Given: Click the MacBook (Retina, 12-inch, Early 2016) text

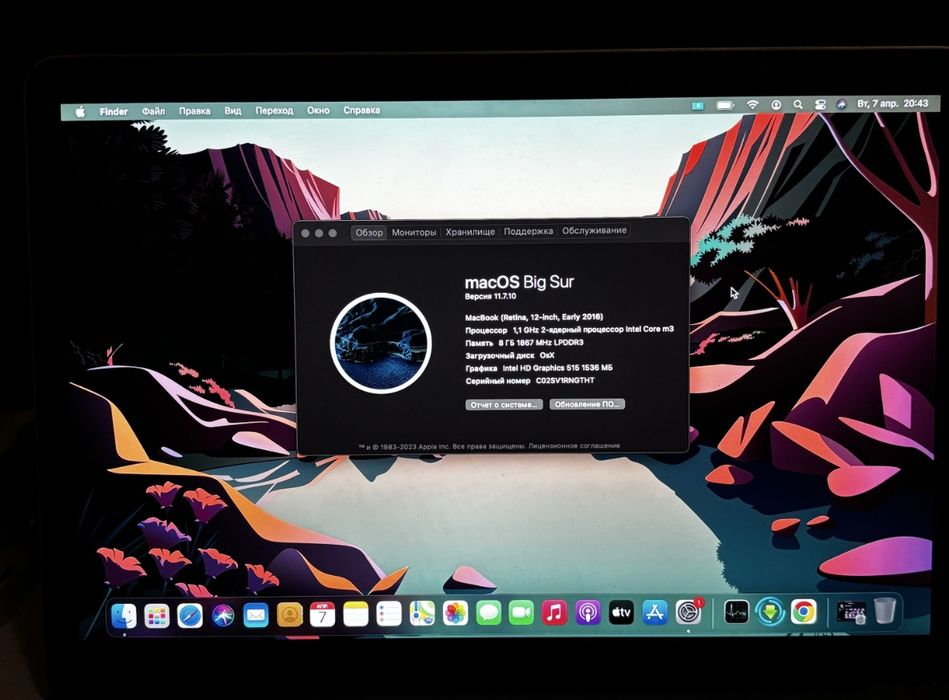Looking at the screenshot, I should 534,317.
